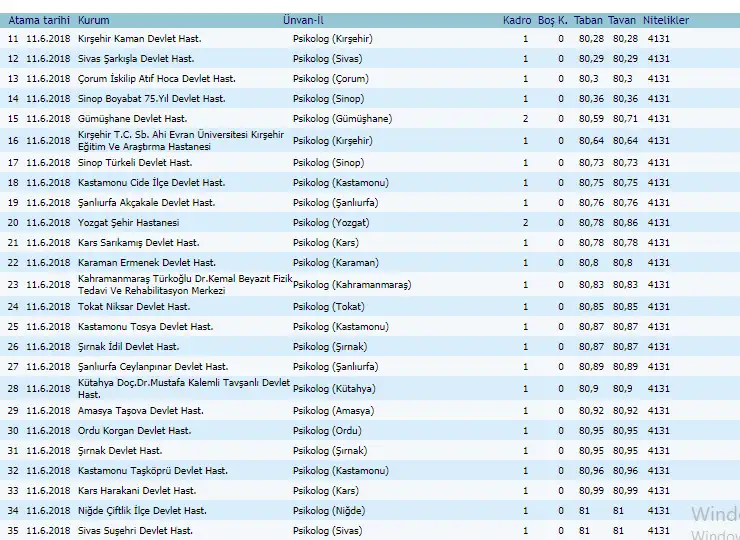The height and width of the screenshot is (540, 740).
Task: Click the Boş K. column header
Action: click(552, 20)
